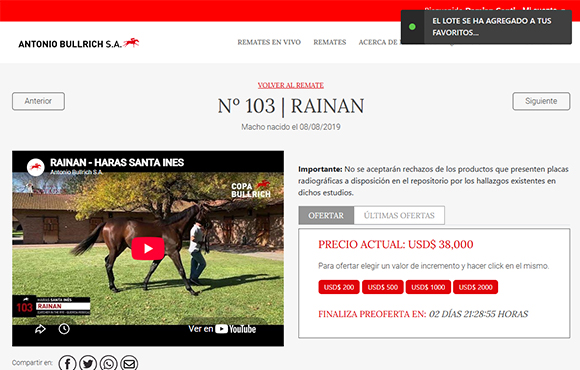Viewport: 580px width, 370px height.
Task: Switch to Últimas Ofertas tab
Action: [399, 215]
